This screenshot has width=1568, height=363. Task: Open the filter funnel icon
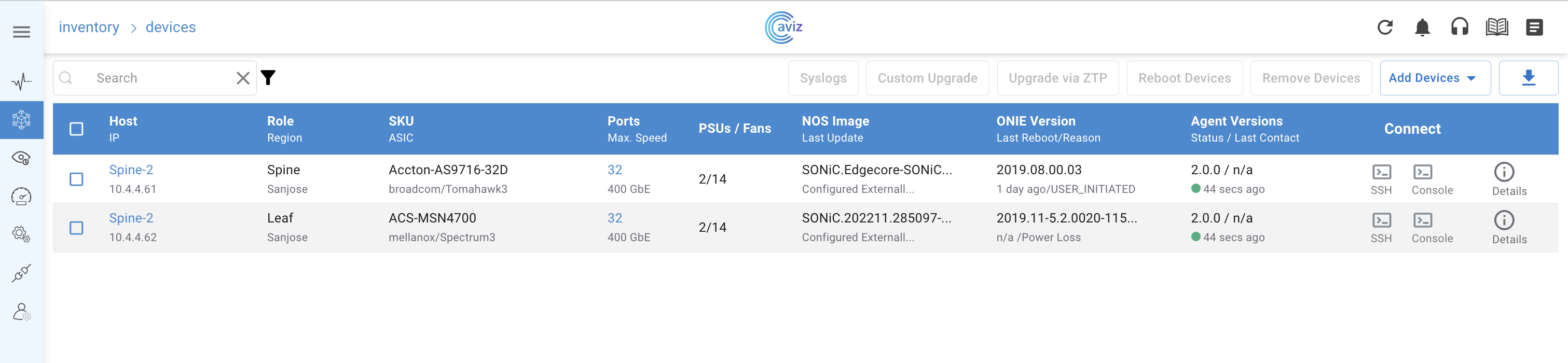[x=268, y=78]
